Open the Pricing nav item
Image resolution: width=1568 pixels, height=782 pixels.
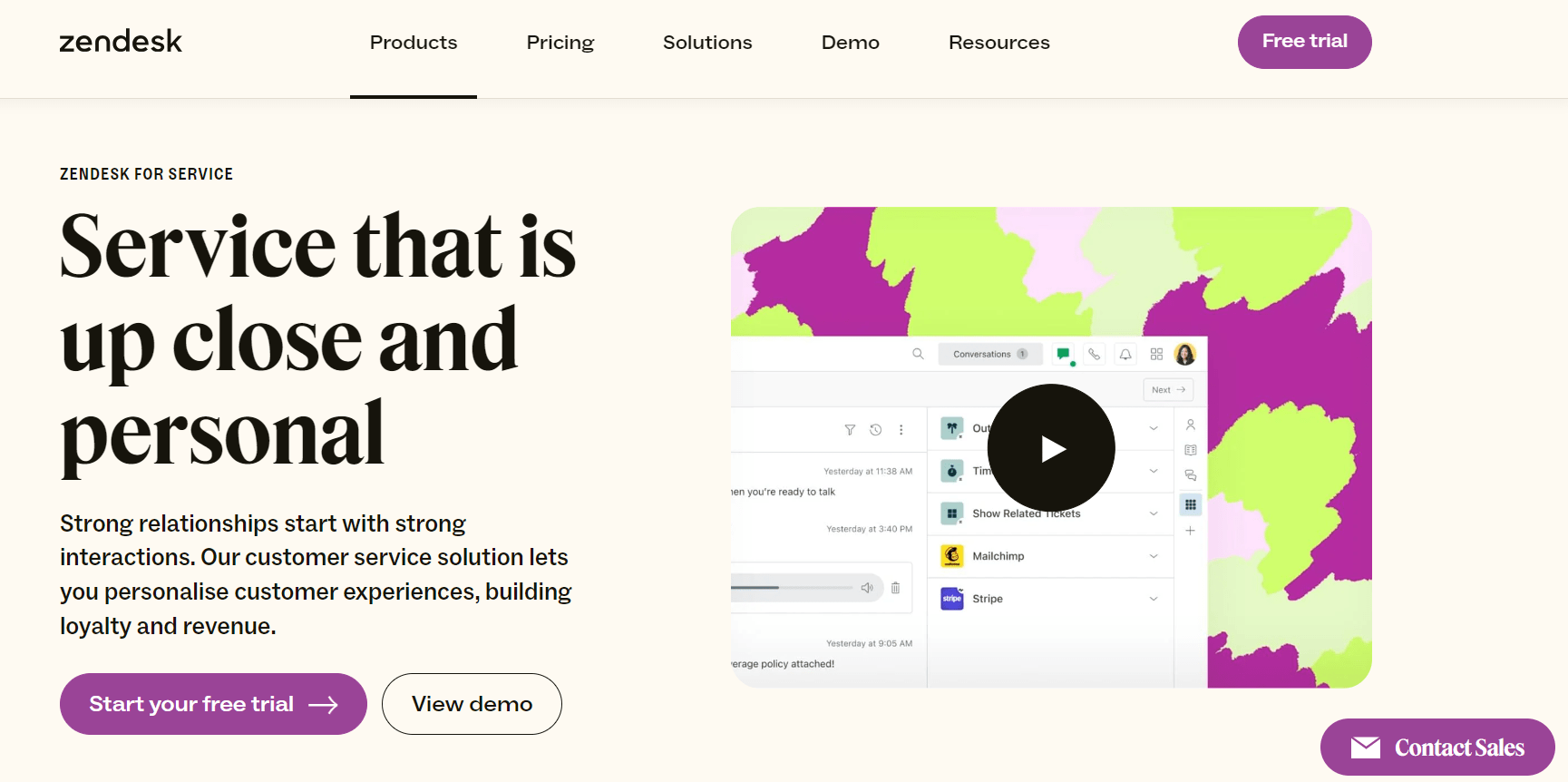pos(560,43)
